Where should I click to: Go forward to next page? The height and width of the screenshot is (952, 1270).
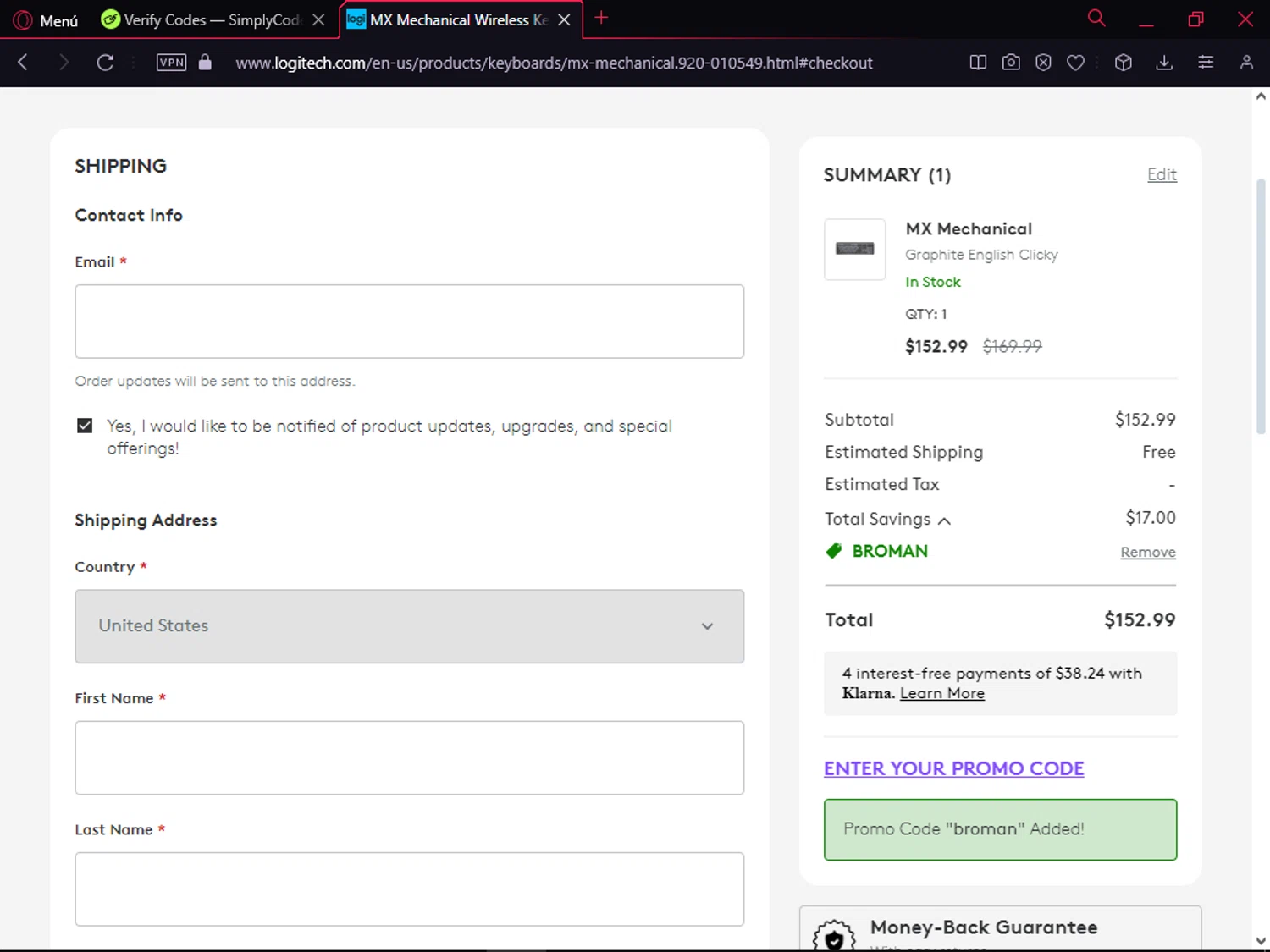click(x=63, y=62)
